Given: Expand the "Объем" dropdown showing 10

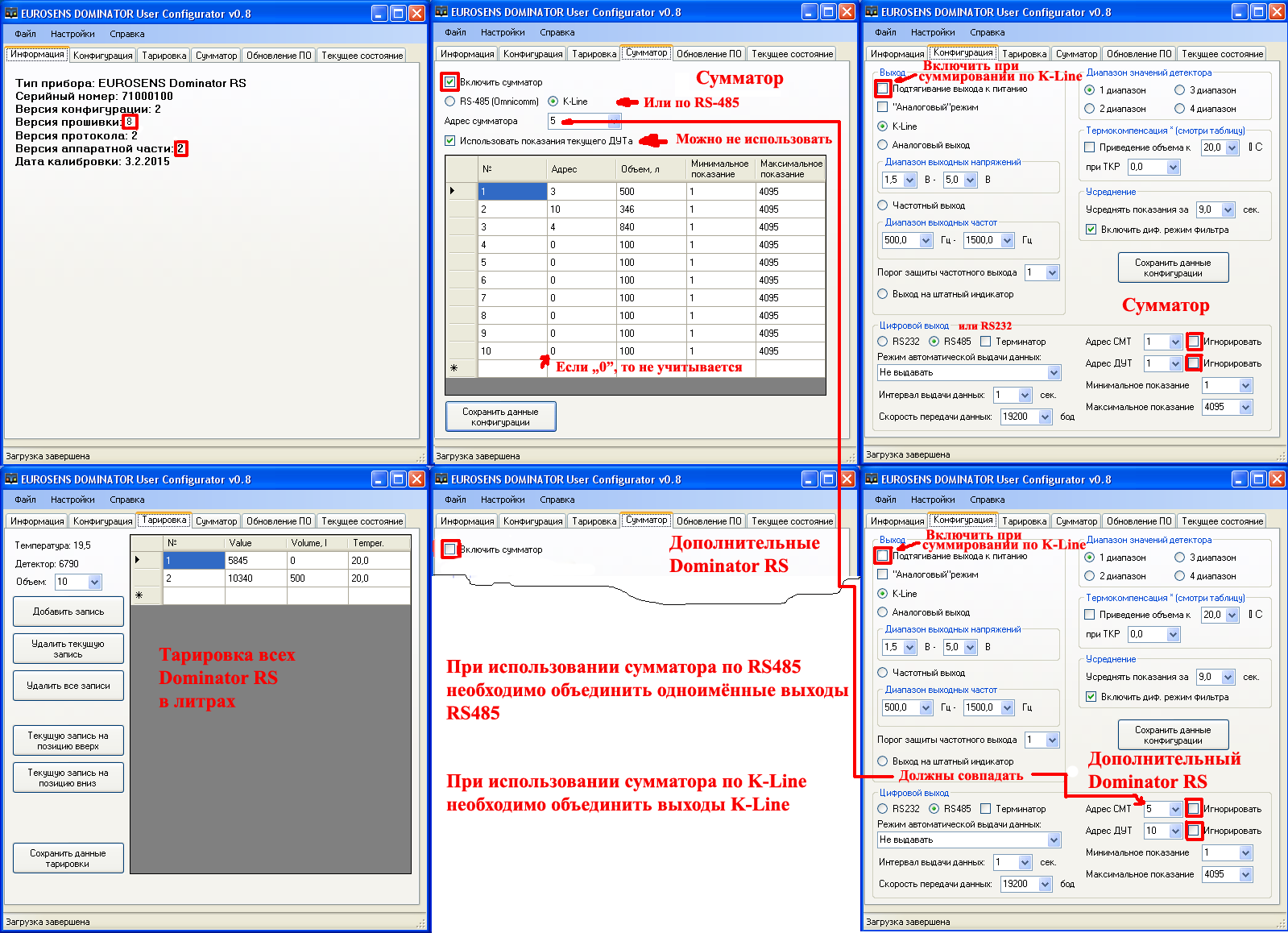Looking at the screenshot, I should (x=94, y=582).
